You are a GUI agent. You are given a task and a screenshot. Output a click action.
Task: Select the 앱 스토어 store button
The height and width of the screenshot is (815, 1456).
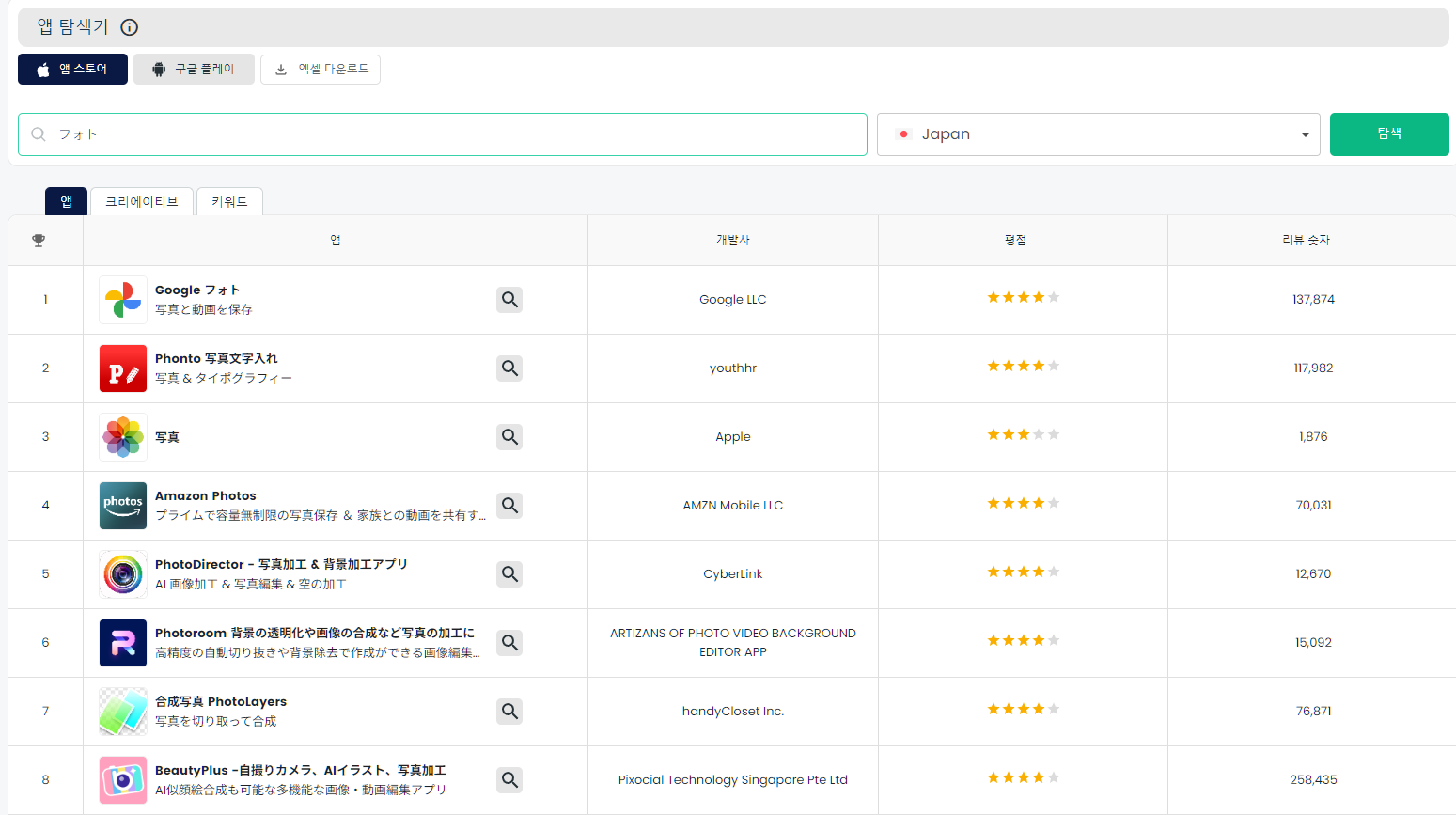pos(72,70)
